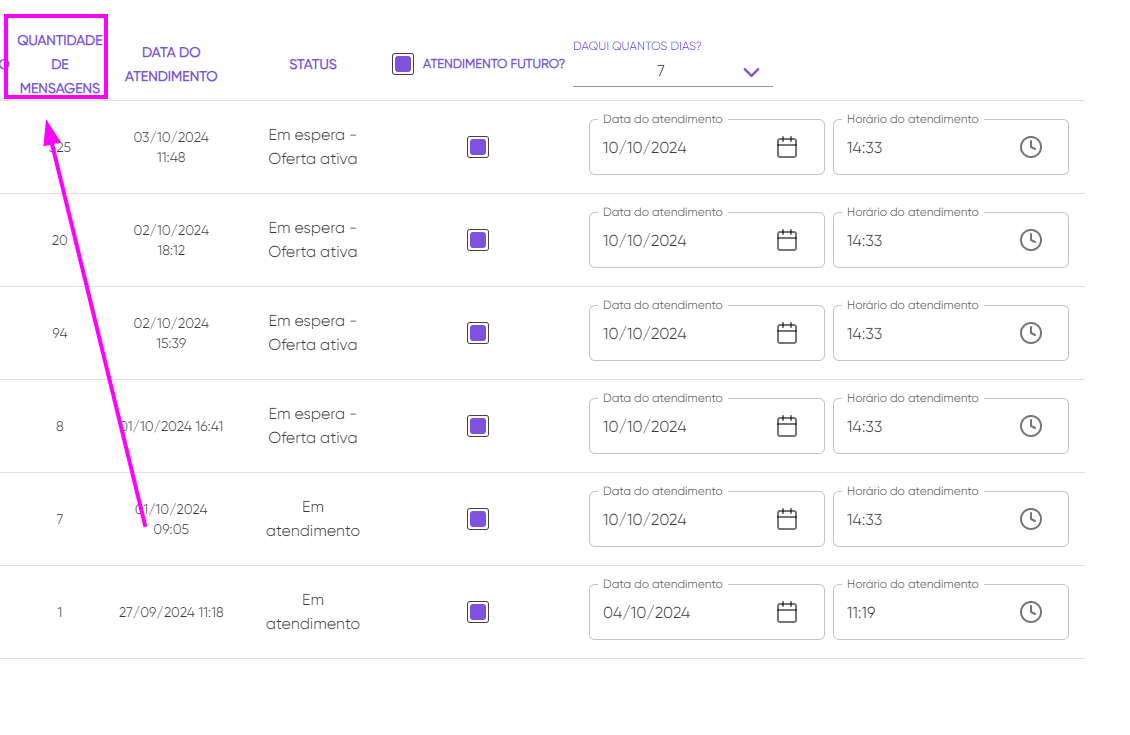Edit date field in 02/10/2024 18:12 row
The height and width of the screenshot is (735, 1130).
706,240
